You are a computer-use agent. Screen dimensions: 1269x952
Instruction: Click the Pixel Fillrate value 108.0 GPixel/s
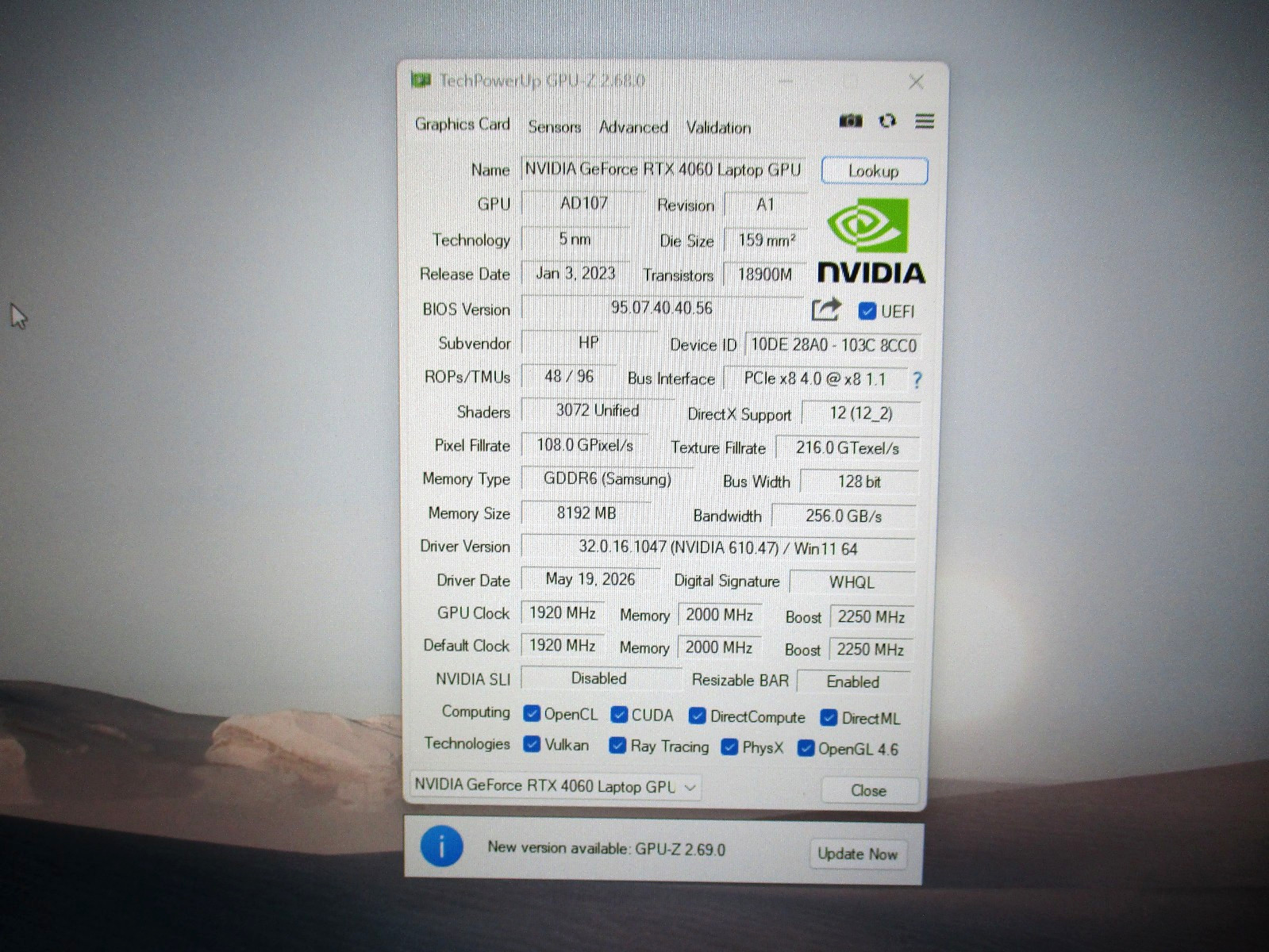(x=585, y=445)
